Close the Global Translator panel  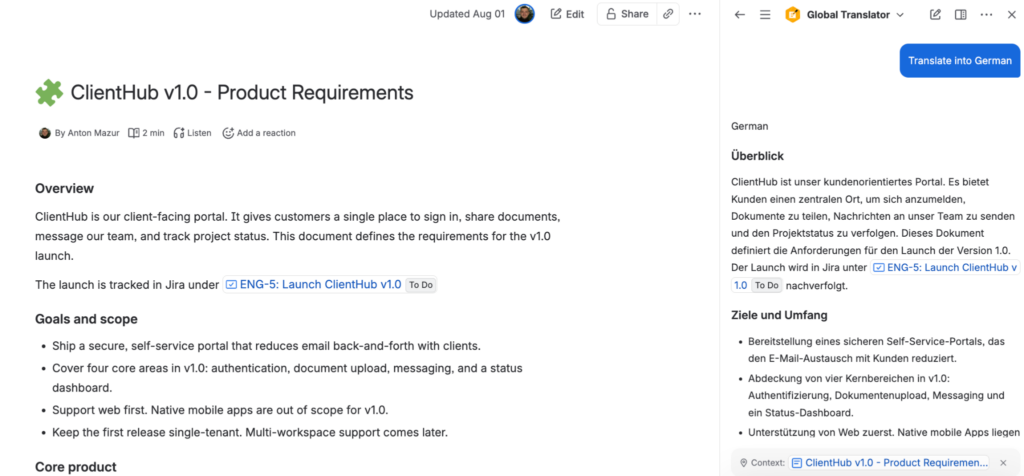coord(1011,14)
